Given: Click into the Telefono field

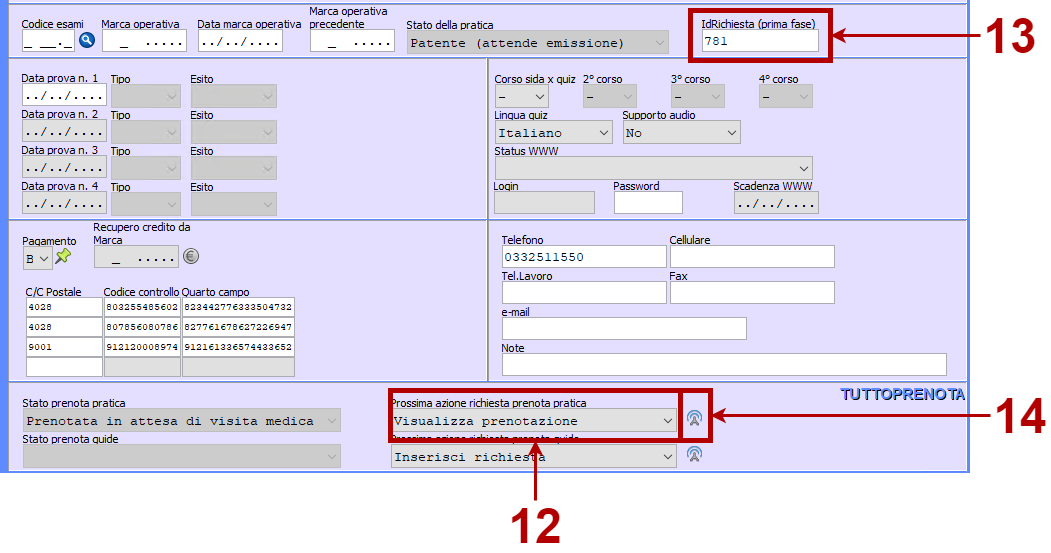Looking at the screenshot, I should coord(583,257).
